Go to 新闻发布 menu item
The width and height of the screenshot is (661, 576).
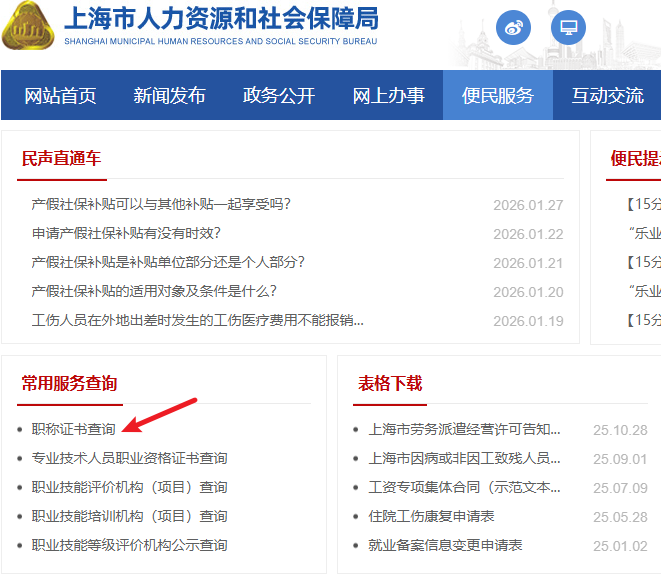click(x=169, y=96)
